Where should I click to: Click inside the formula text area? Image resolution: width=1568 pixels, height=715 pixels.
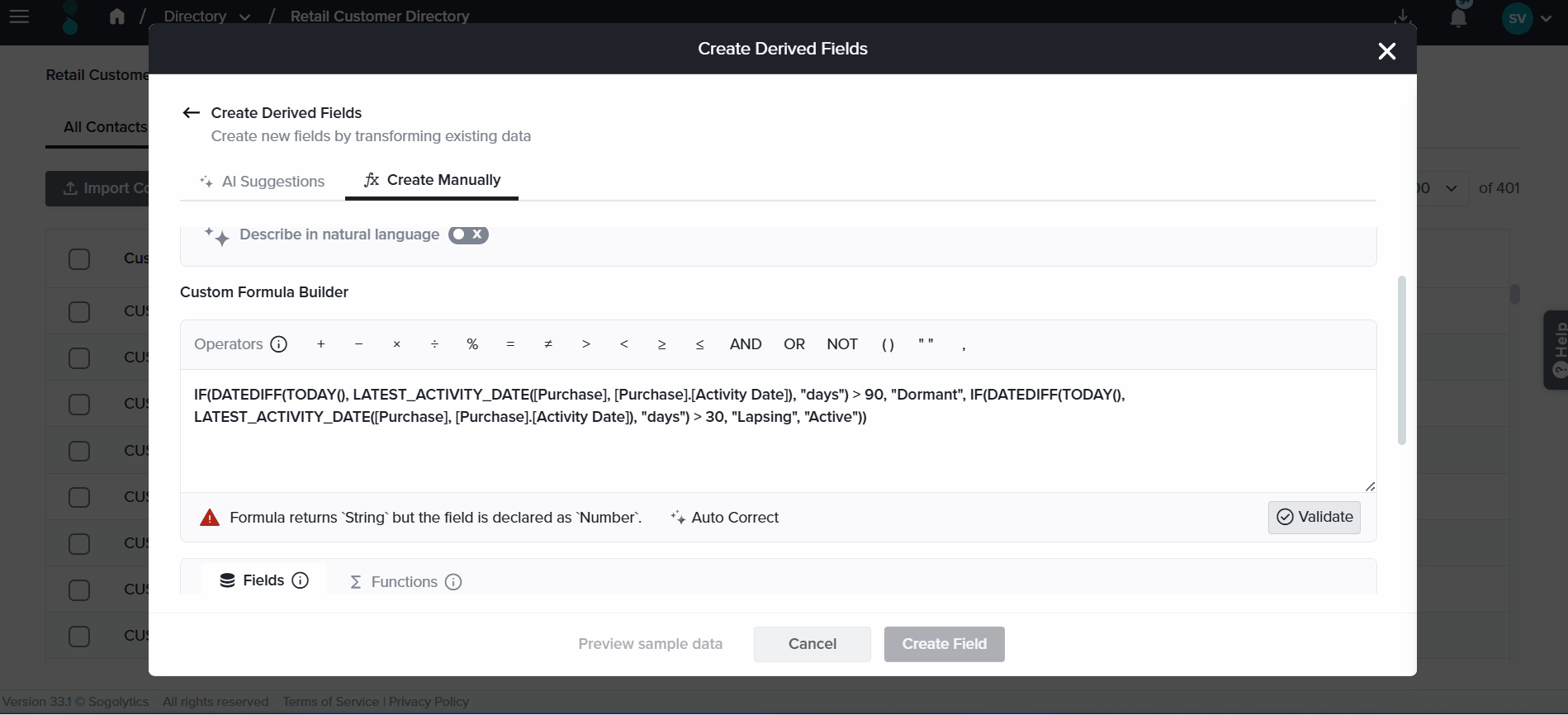point(778,431)
